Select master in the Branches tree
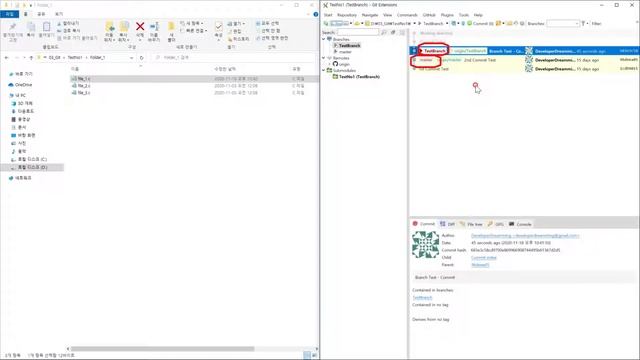Image resolution: width=640 pixels, height=360 pixels. pos(345,52)
